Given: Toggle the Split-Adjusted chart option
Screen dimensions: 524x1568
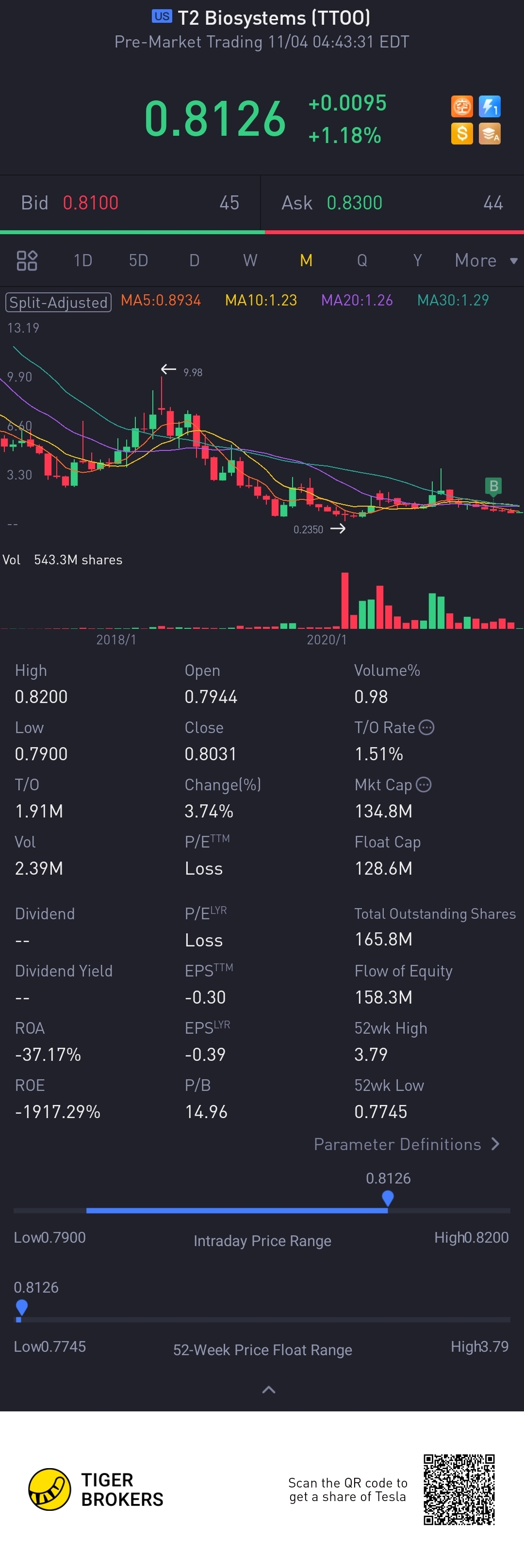Looking at the screenshot, I should (59, 302).
